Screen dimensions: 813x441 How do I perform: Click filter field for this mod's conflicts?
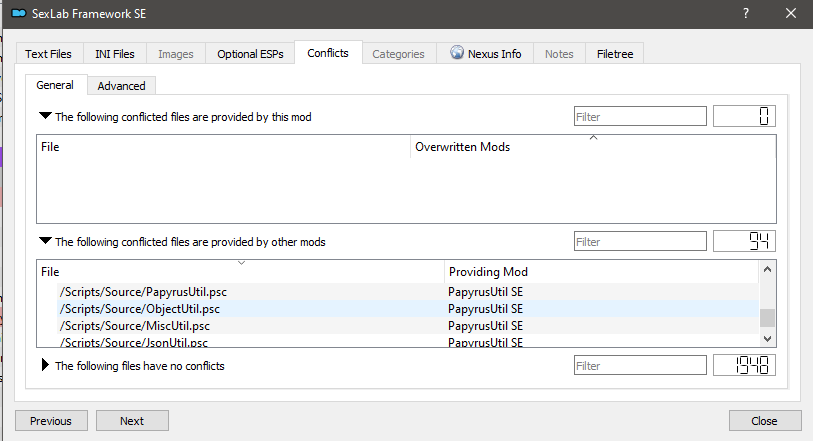pyautogui.click(x=640, y=117)
